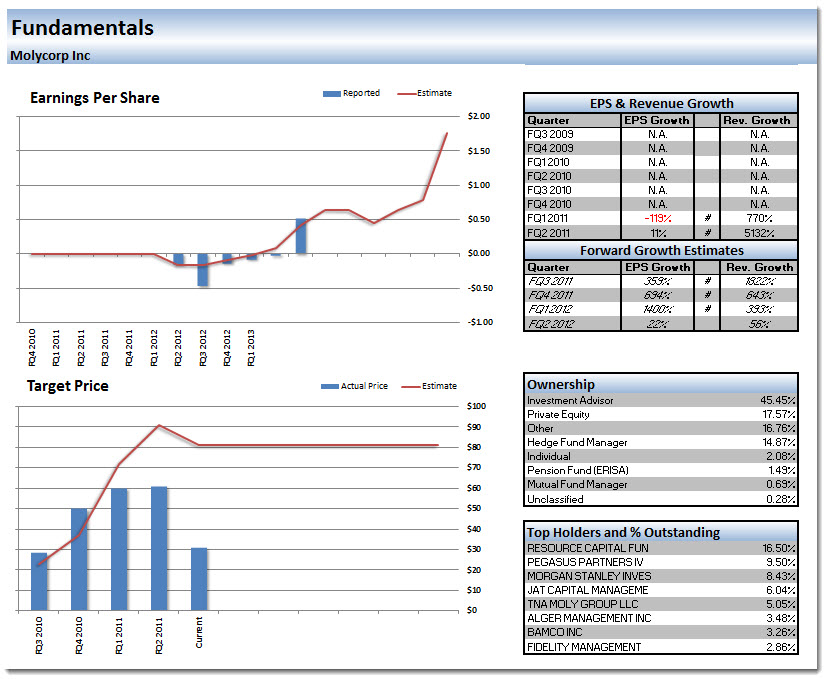Select the "FIDELITY MANAGEMENT" holder name
Screen dimensions: 827x679
tap(584, 647)
